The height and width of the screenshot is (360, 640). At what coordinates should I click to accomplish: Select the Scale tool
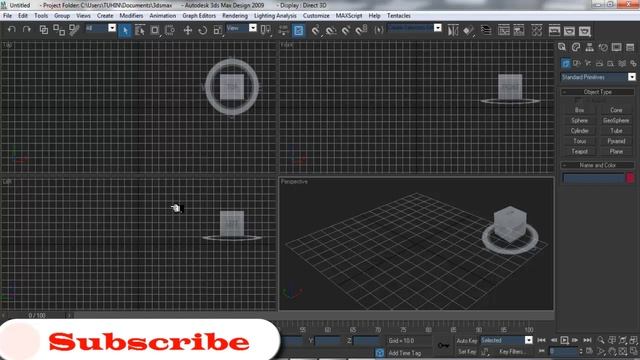coord(218,30)
